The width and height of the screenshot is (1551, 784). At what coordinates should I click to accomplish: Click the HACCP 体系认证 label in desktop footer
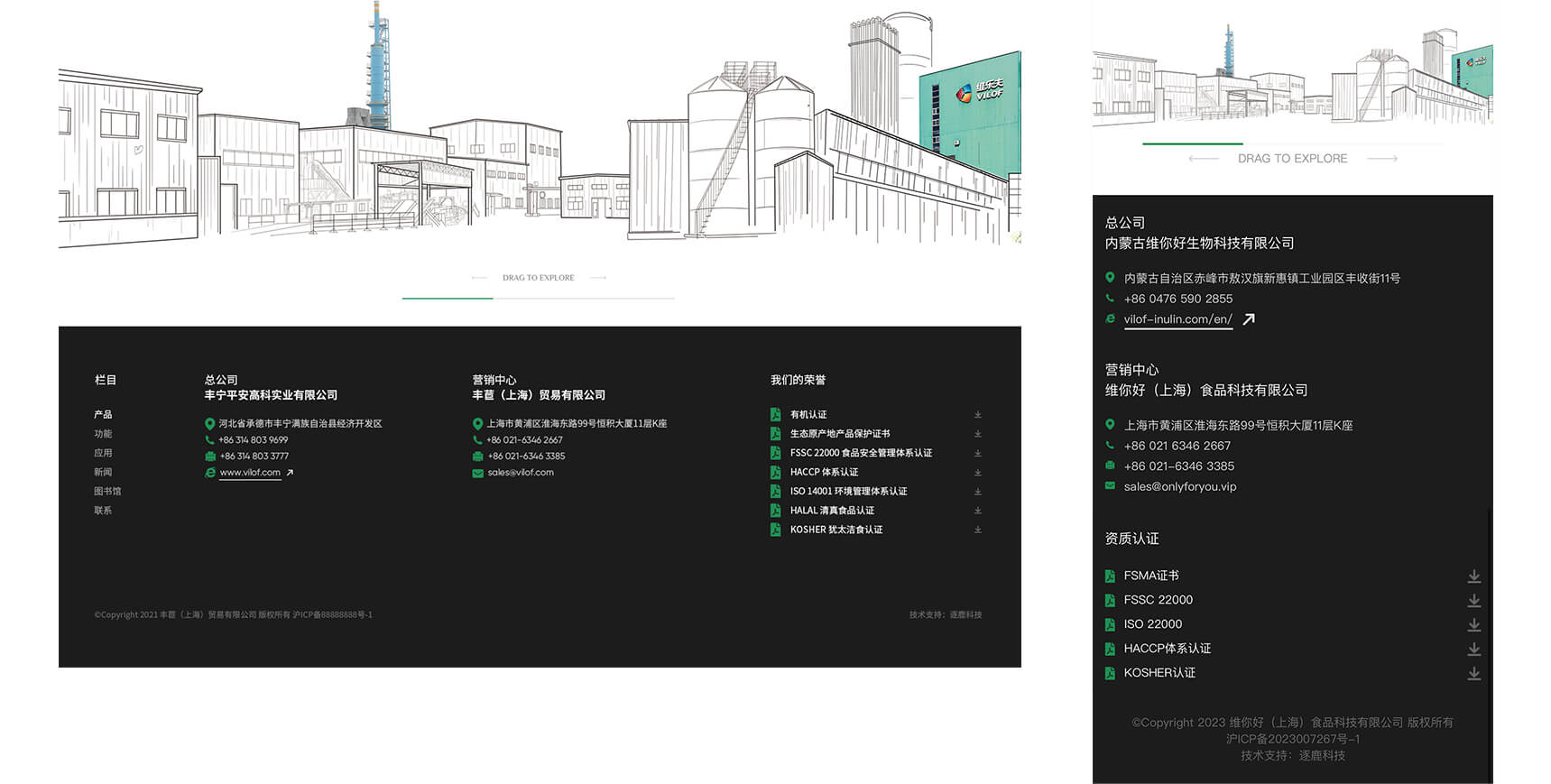(x=824, y=473)
